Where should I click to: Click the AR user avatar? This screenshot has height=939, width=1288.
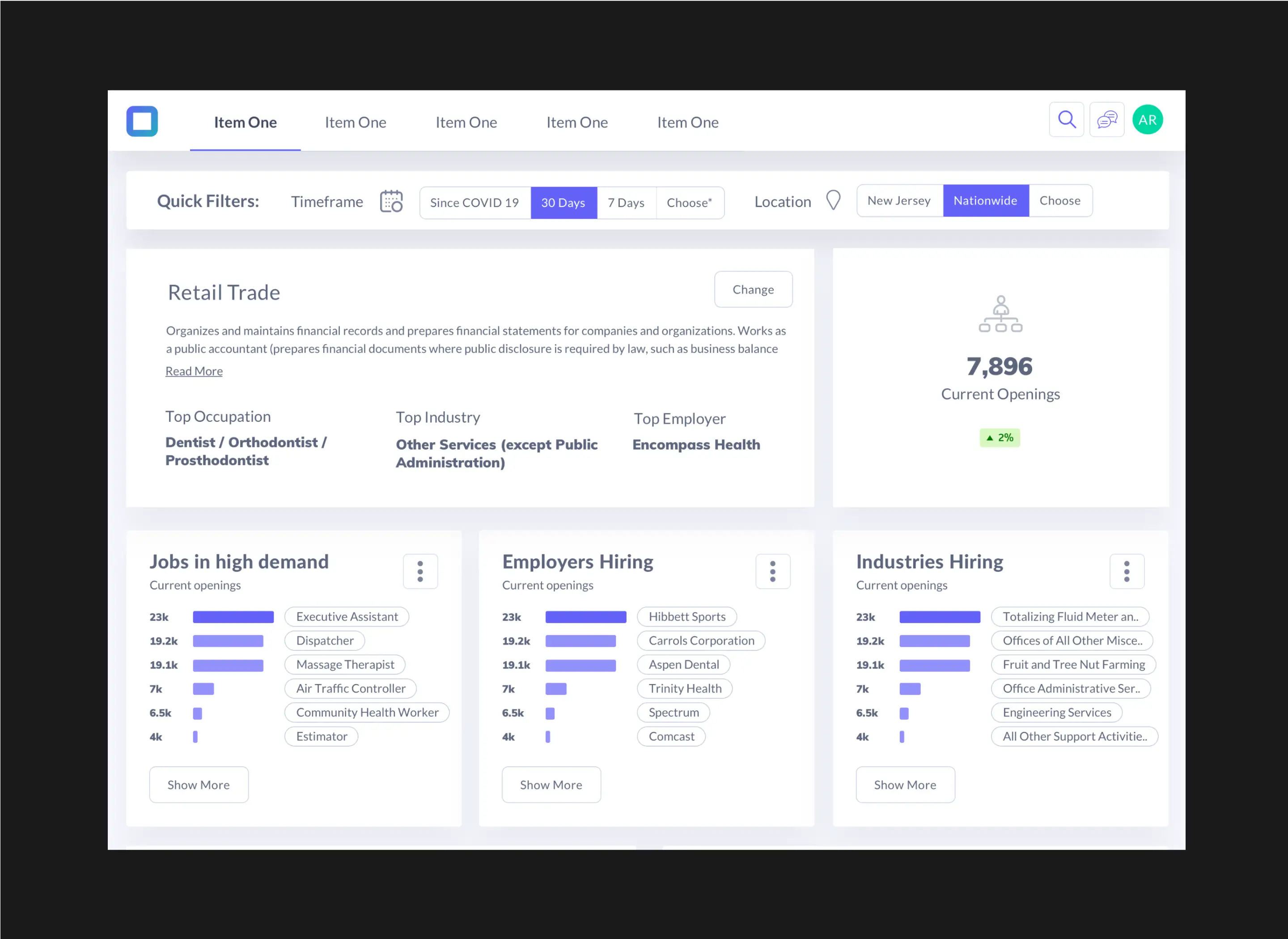coord(1147,120)
